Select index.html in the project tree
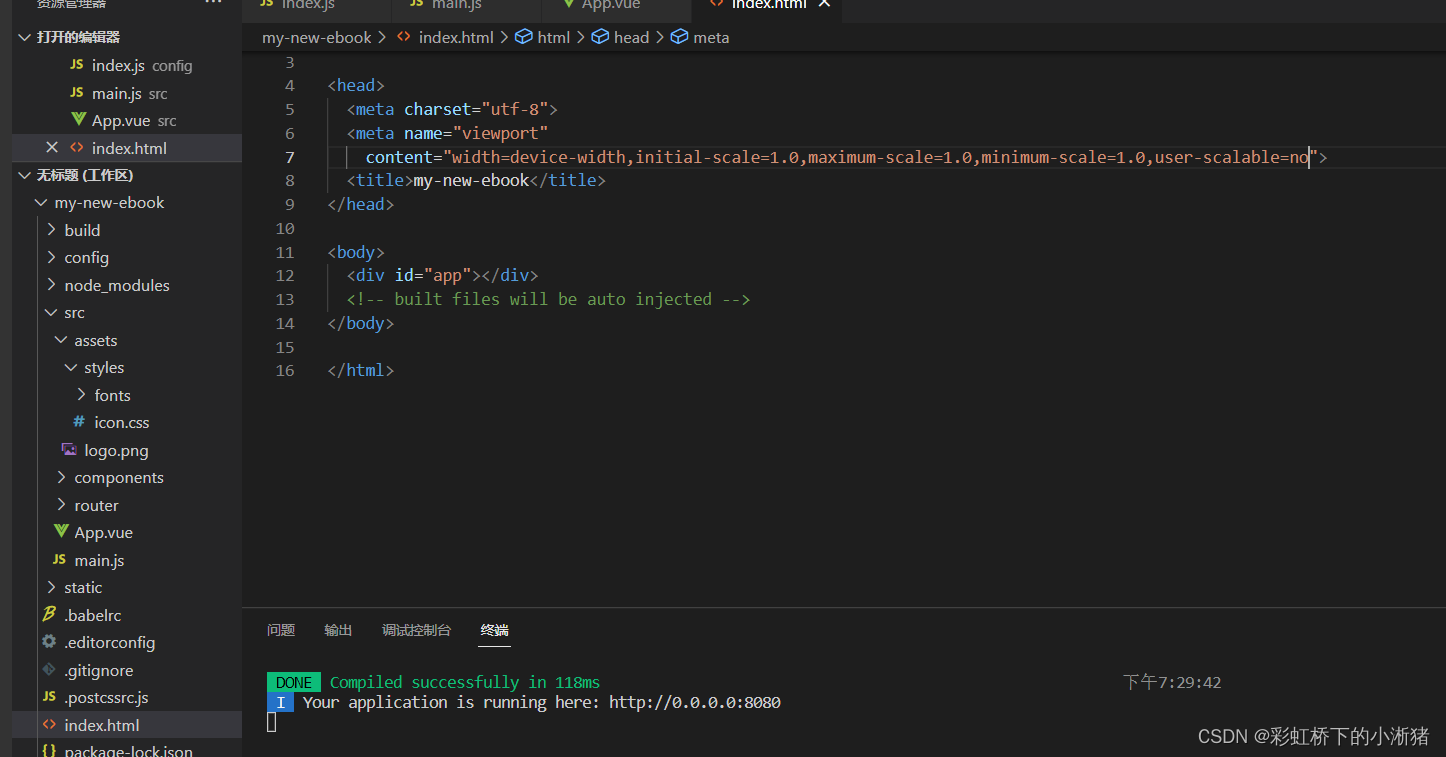 pyautogui.click(x=127, y=725)
